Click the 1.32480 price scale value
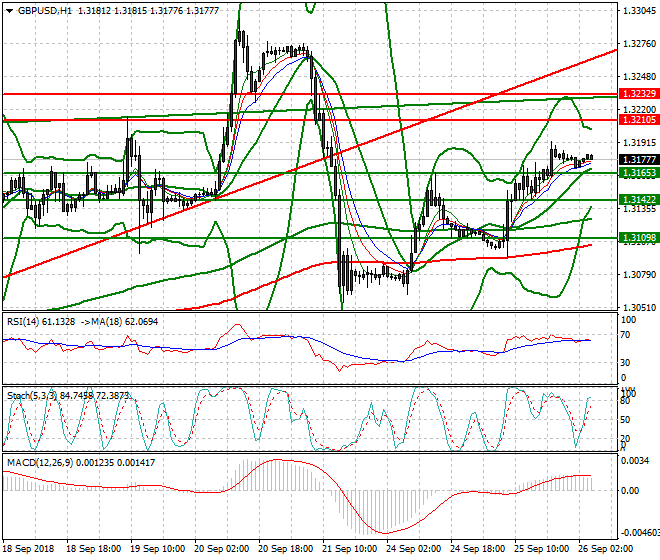The image size is (660, 560). 639,77
